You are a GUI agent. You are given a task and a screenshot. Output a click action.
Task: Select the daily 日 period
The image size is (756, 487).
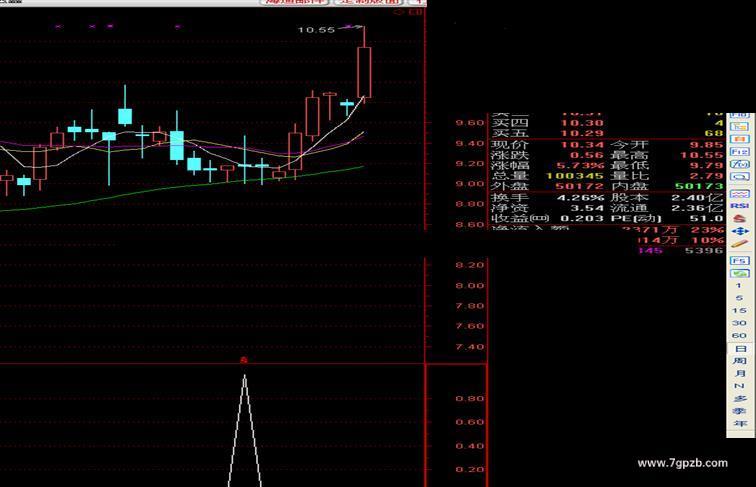[740, 349]
